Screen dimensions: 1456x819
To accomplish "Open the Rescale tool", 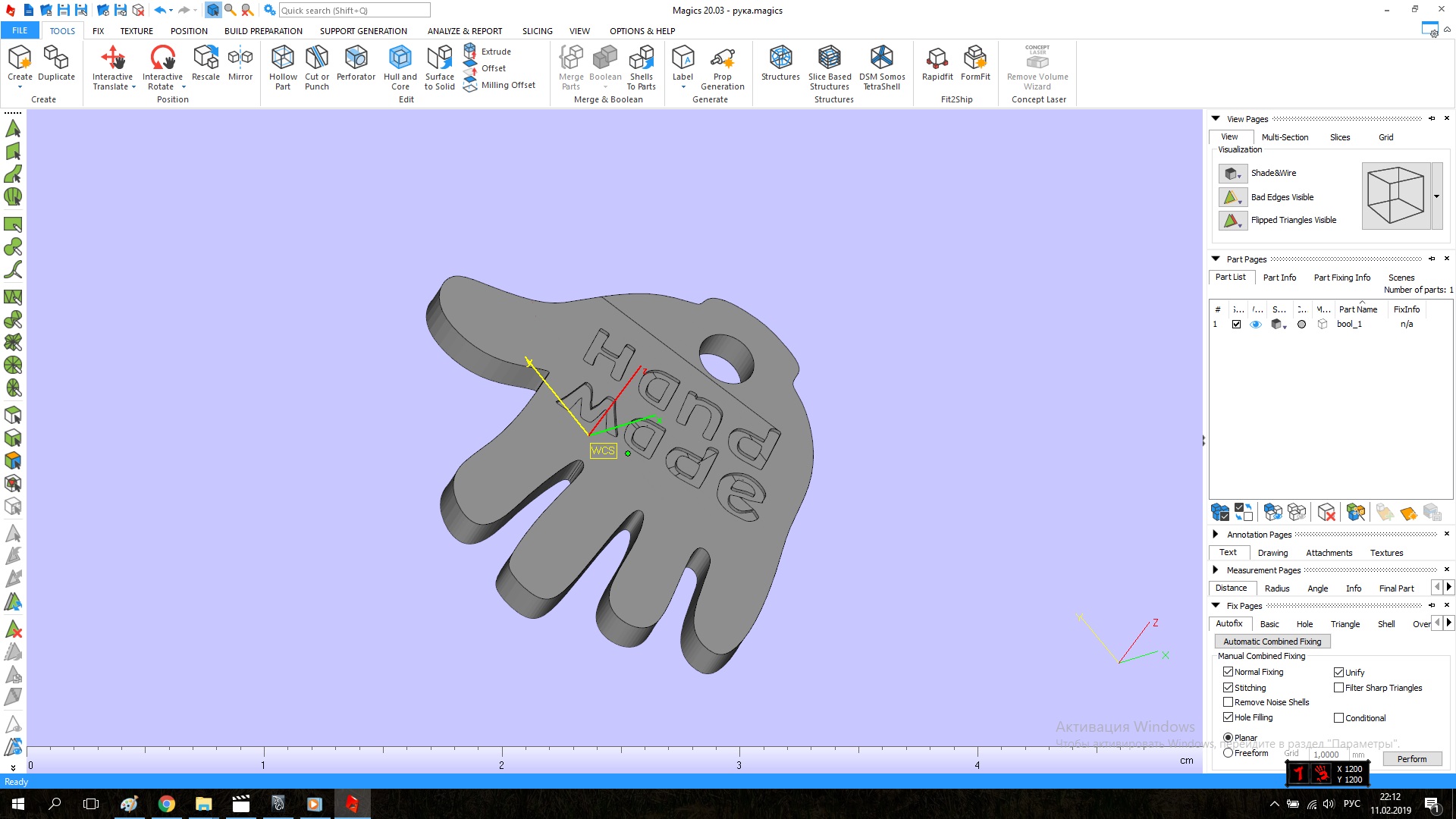I will click(x=206, y=62).
